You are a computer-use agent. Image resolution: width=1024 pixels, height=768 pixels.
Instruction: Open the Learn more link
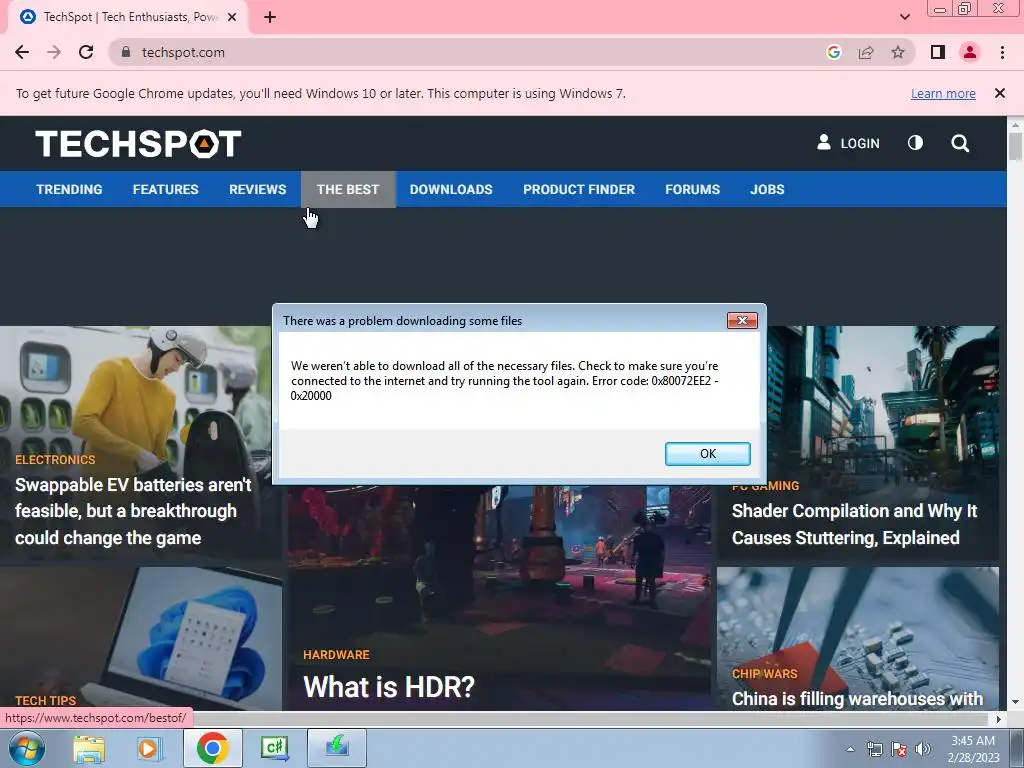point(943,93)
